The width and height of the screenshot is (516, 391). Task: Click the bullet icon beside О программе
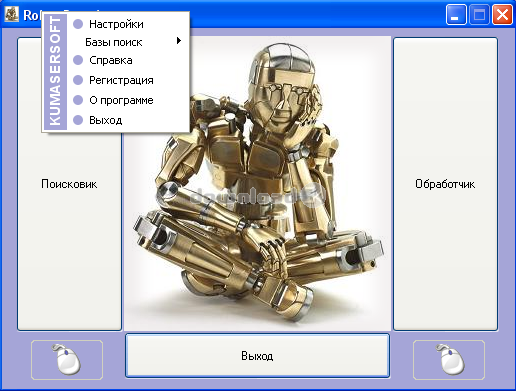pos(78,100)
